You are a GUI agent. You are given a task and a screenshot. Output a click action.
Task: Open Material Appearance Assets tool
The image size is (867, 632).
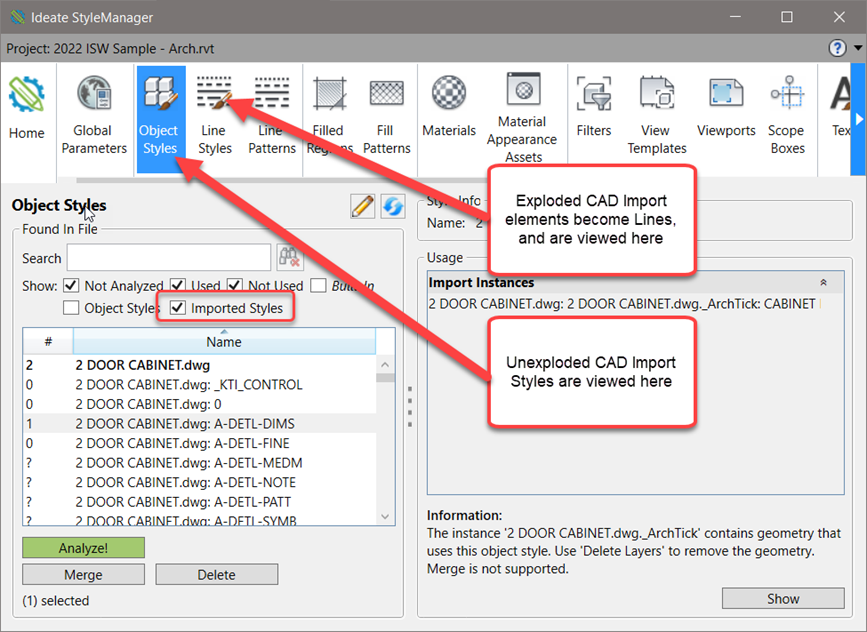[522, 117]
